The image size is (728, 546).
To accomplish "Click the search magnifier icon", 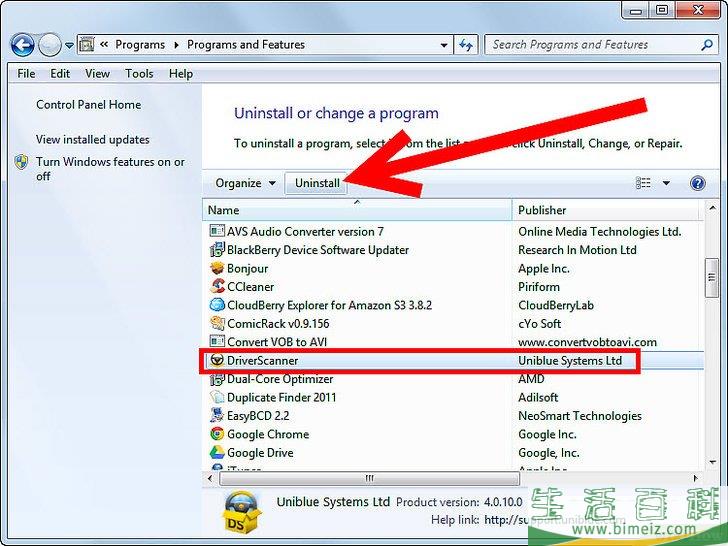I will [x=707, y=45].
